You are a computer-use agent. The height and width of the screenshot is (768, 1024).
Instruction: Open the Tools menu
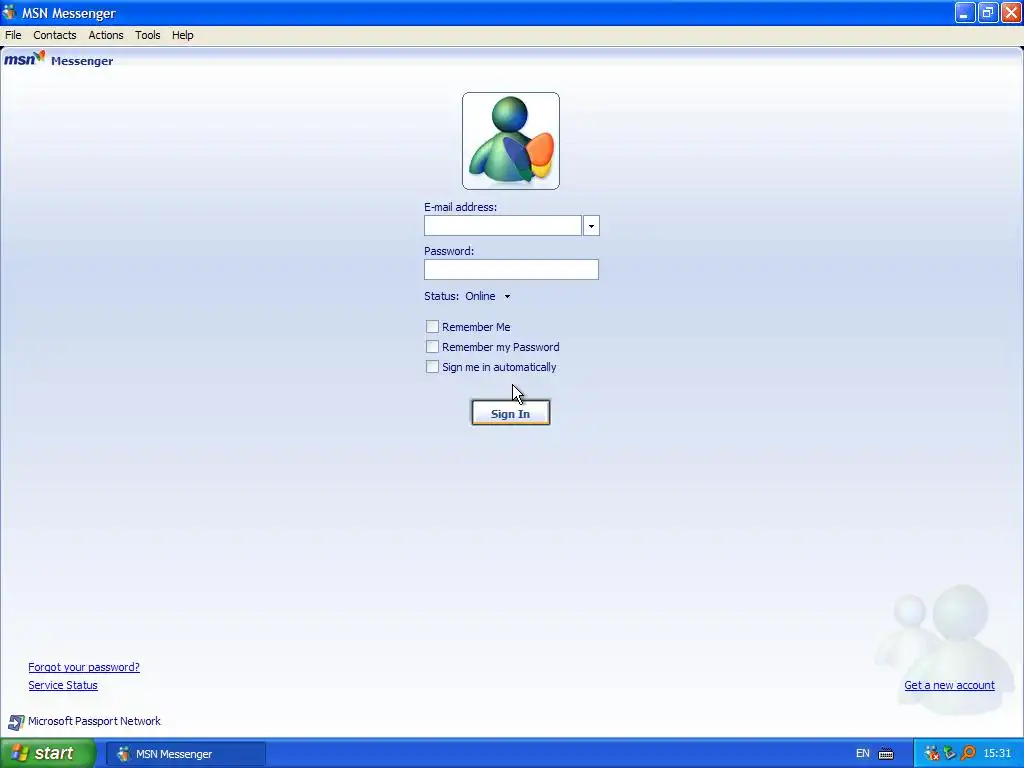(148, 35)
